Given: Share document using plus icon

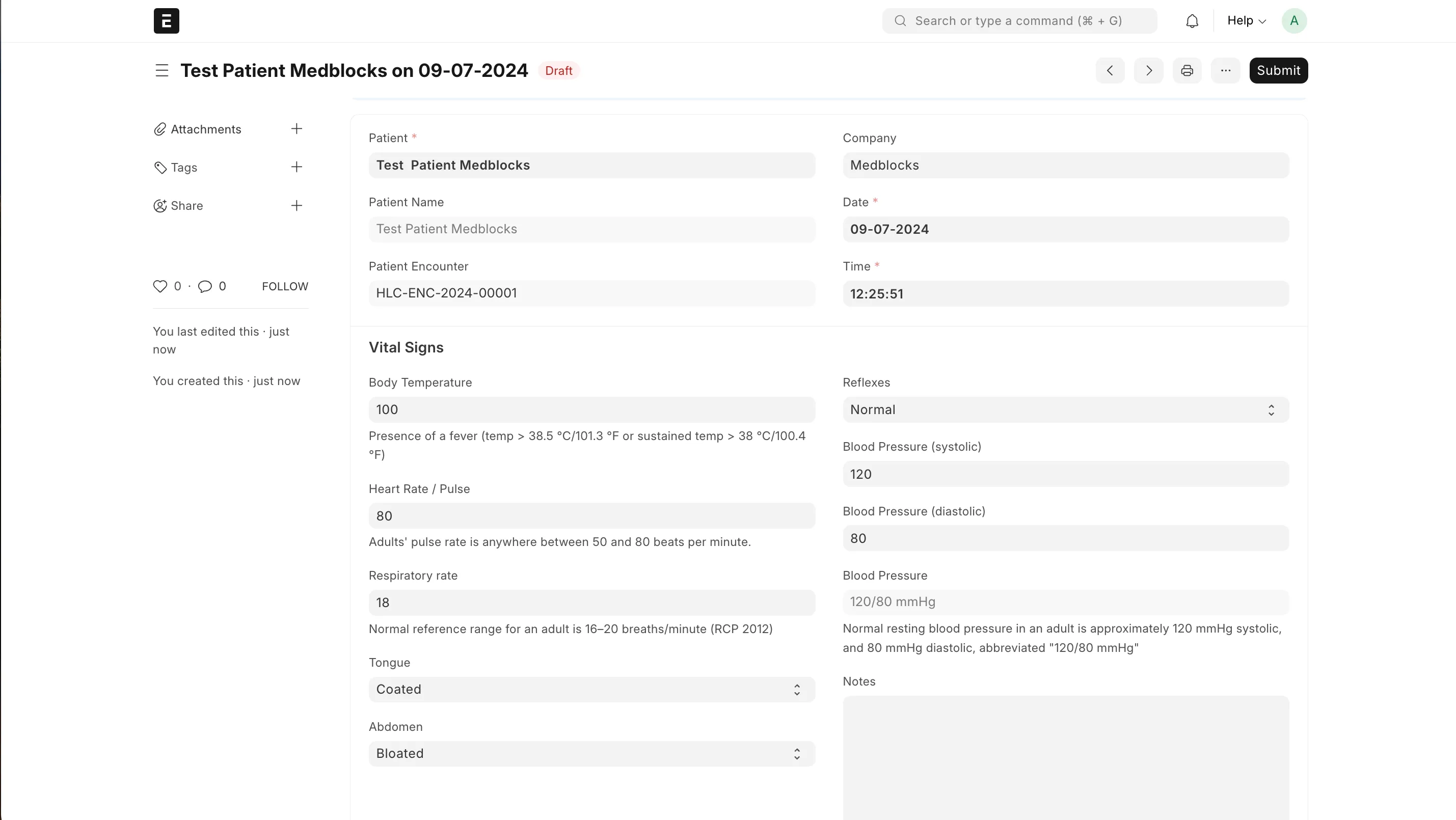Looking at the screenshot, I should pyautogui.click(x=296, y=206).
